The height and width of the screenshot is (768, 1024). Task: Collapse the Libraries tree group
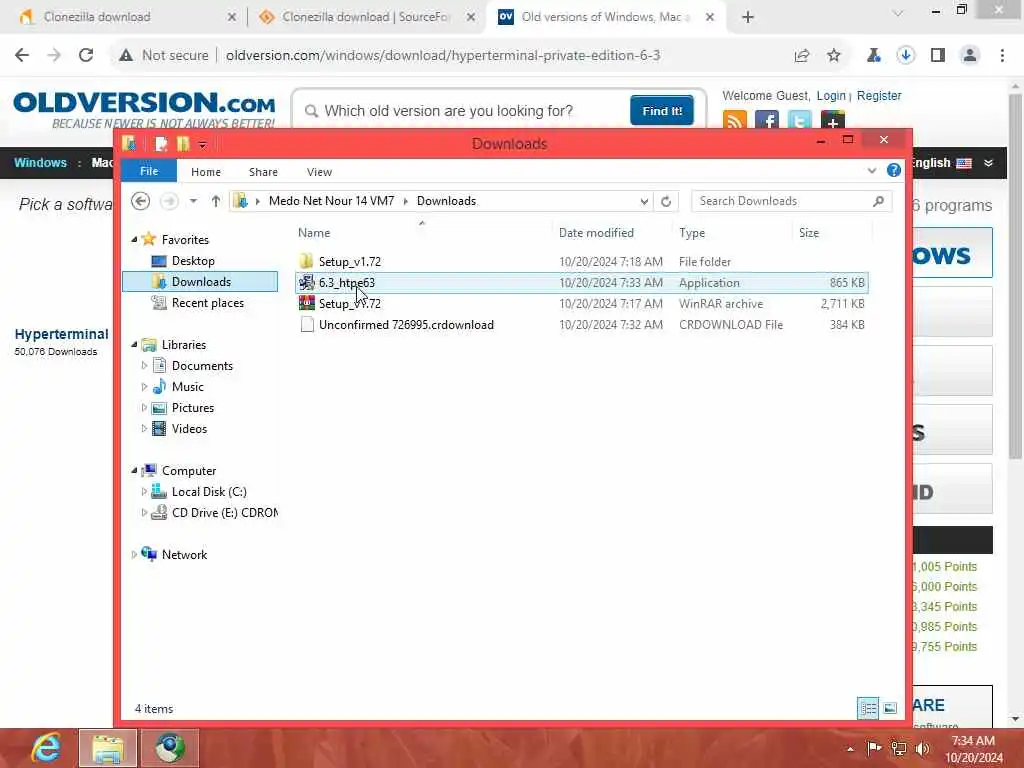(x=134, y=345)
